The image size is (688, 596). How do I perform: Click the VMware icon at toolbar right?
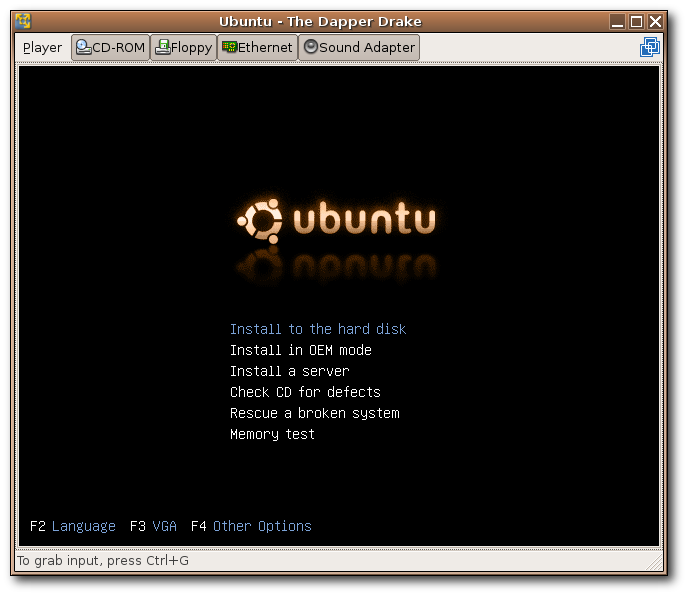(x=649, y=47)
